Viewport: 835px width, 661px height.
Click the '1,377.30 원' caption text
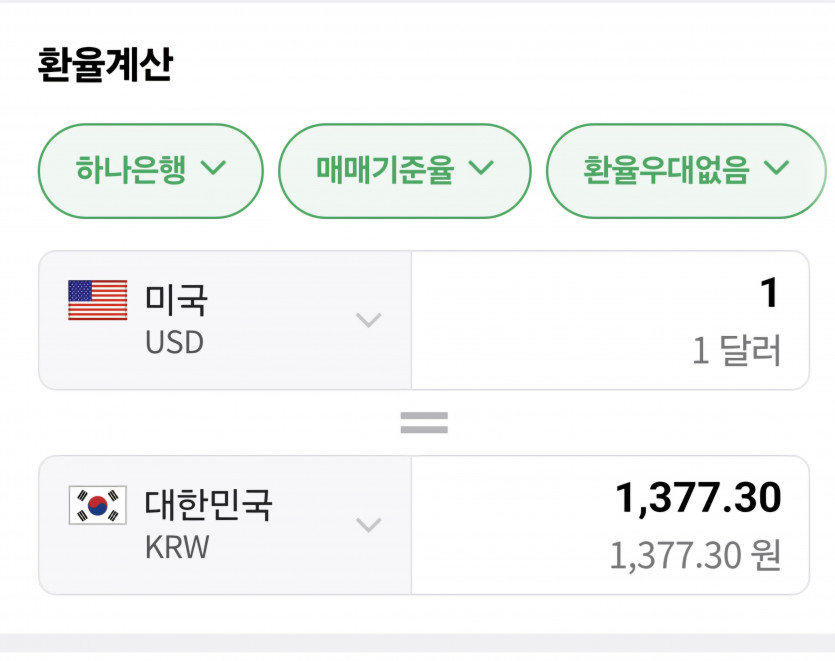(x=695, y=556)
